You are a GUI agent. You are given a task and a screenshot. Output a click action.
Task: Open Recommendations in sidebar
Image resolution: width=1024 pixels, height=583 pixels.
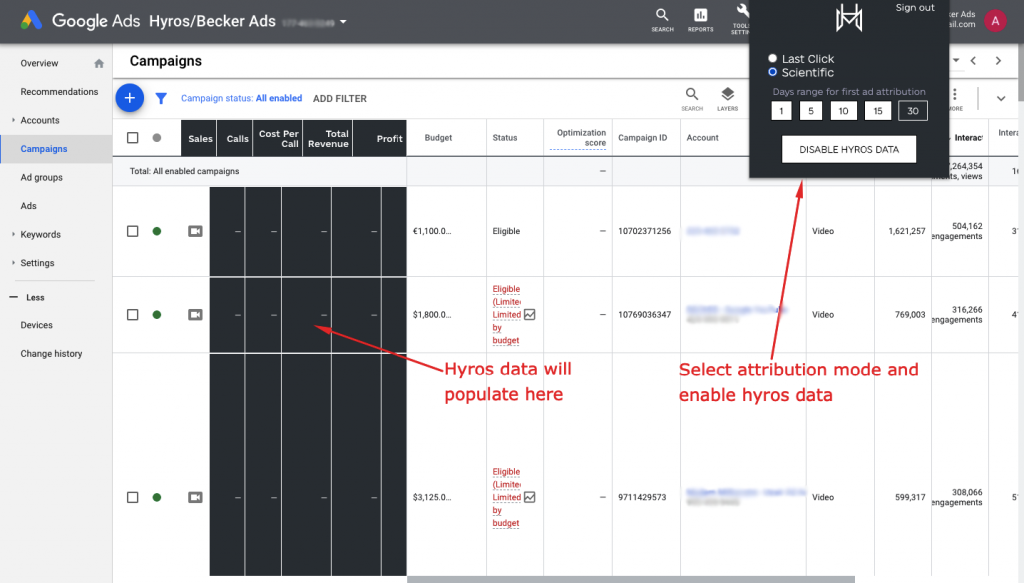[59, 92]
